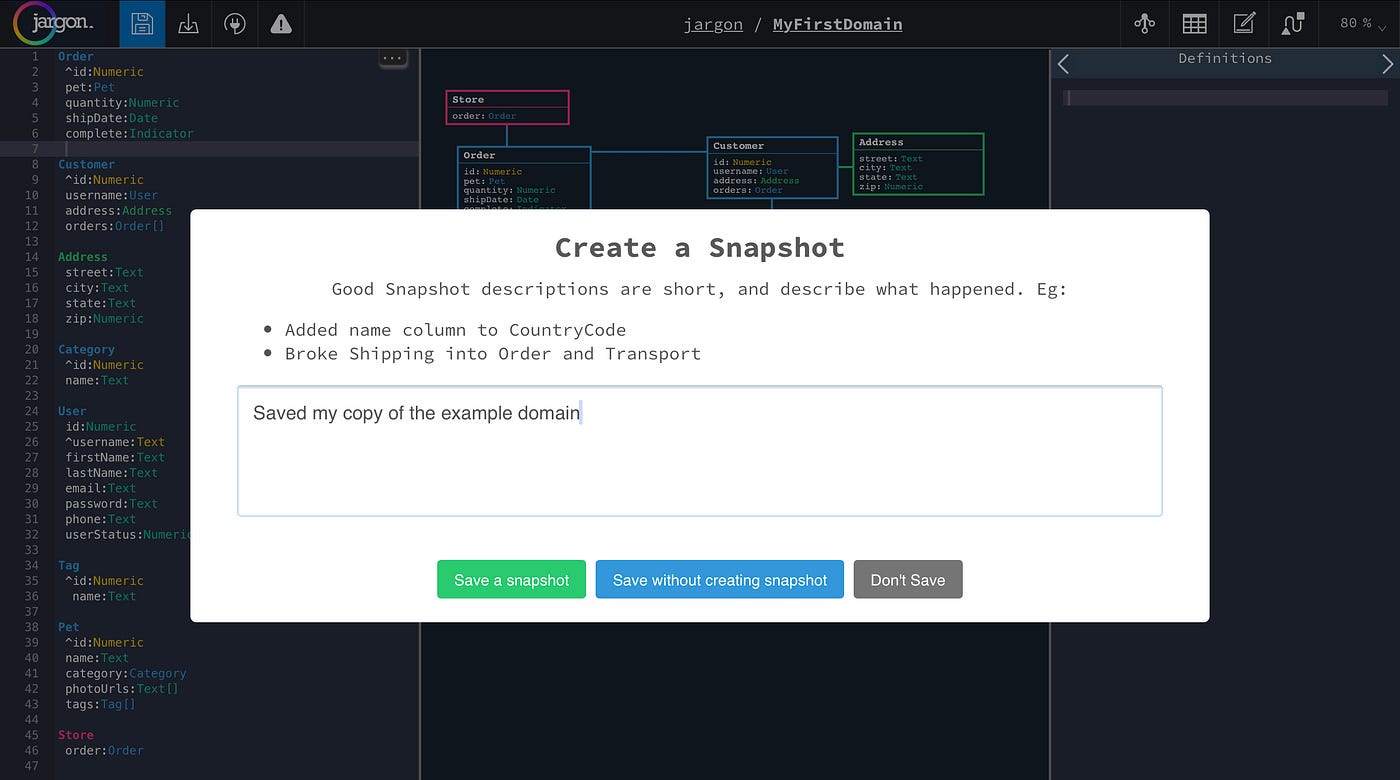Open the jargon breadcrumb link
Screen dimensions: 1400x780
713,24
